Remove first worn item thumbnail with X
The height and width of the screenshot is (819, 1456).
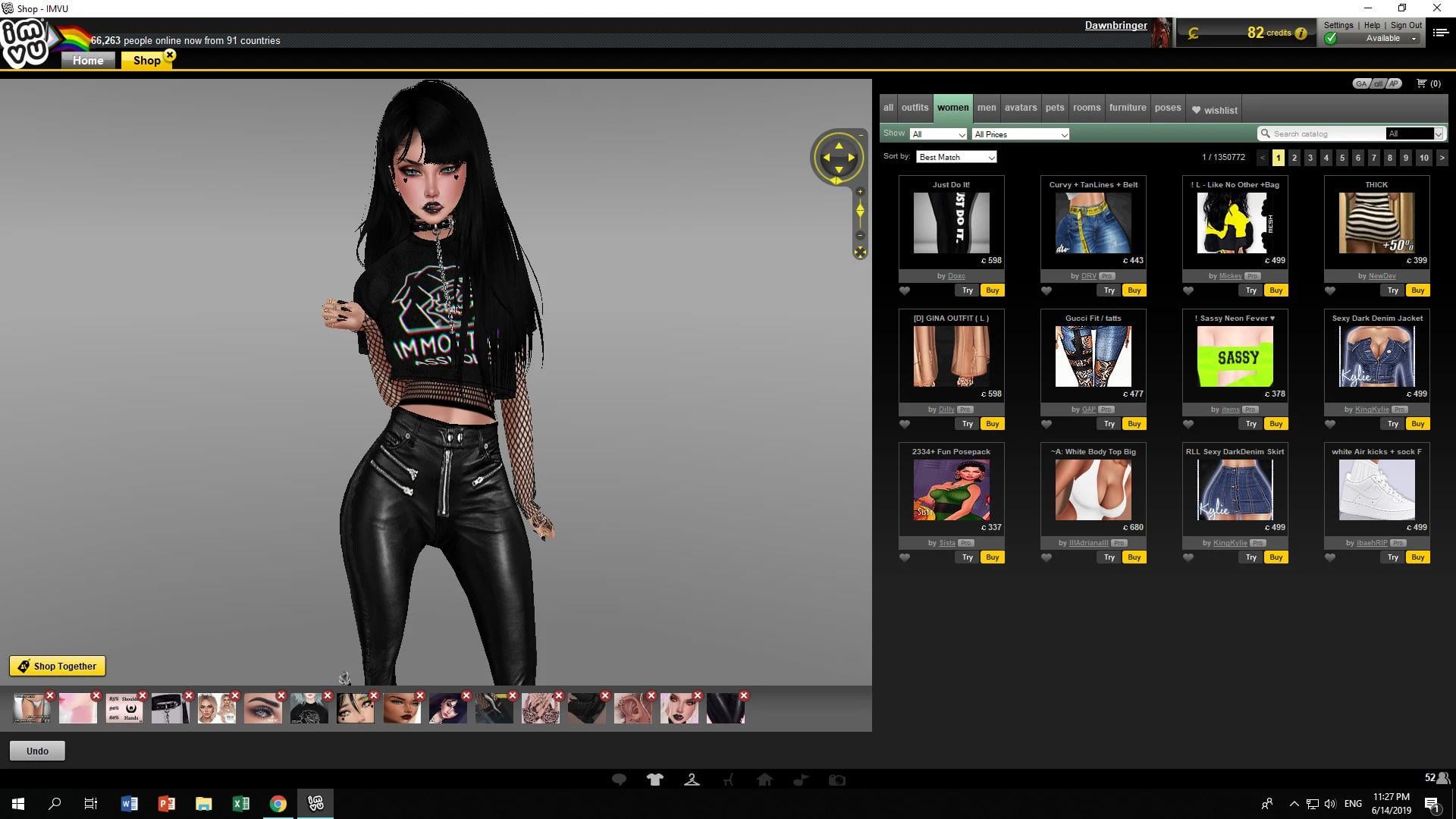pyautogui.click(x=50, y=695)
